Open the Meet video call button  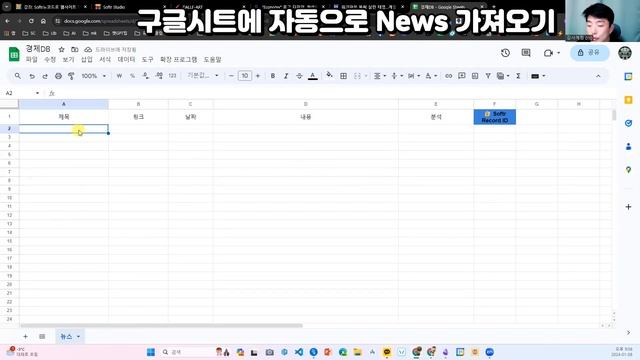551,53
